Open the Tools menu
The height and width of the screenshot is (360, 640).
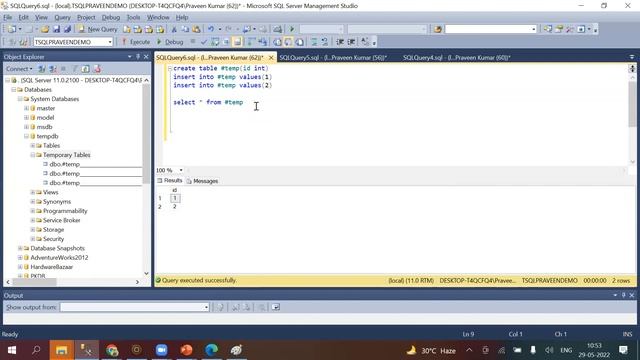[x=133, y=17]
